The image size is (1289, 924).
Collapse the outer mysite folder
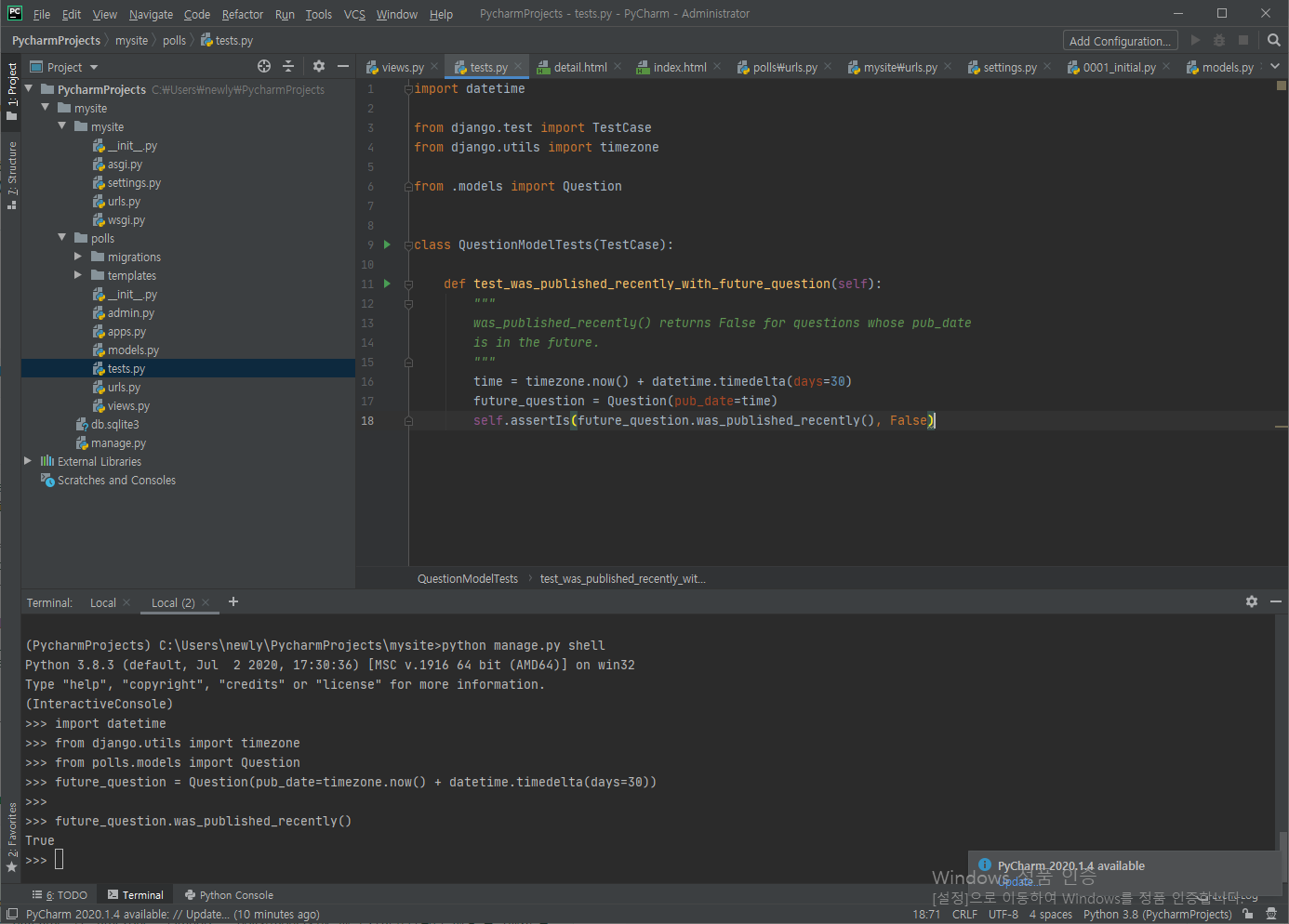pyautogui.click(x=45, y=108)
